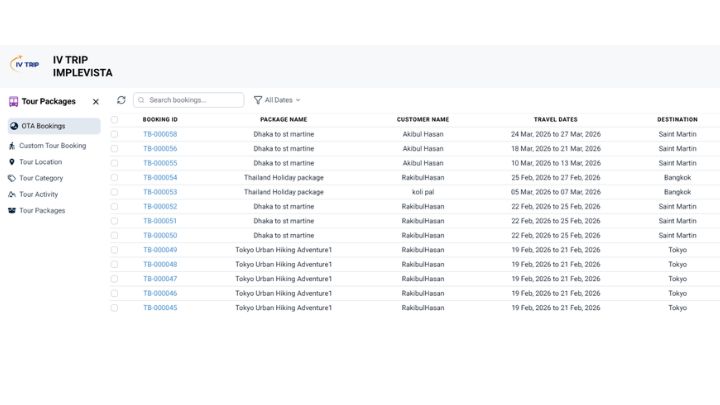720x405 pixels.
Task: Click the Tour Category tag icon
Action: 12,178
